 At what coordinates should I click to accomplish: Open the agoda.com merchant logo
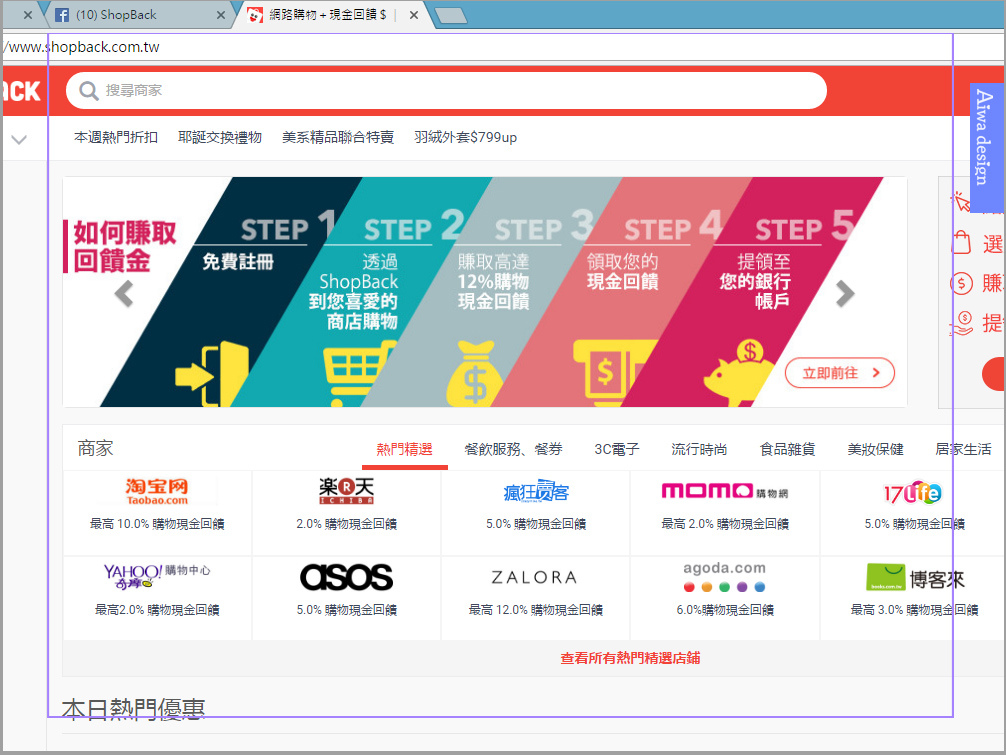[x=724, y=577]
